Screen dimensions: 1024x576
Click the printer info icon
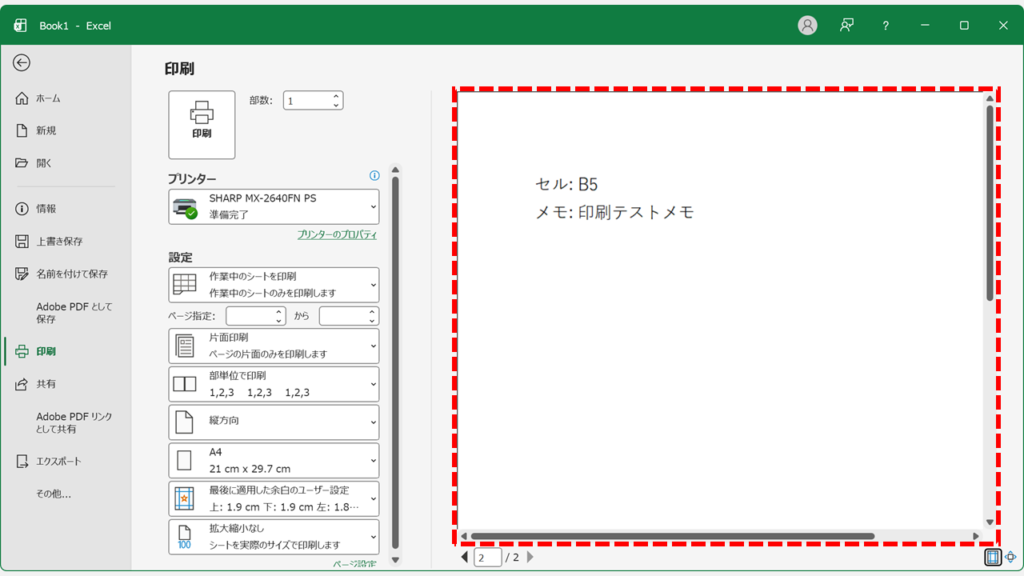coord(374,175)
